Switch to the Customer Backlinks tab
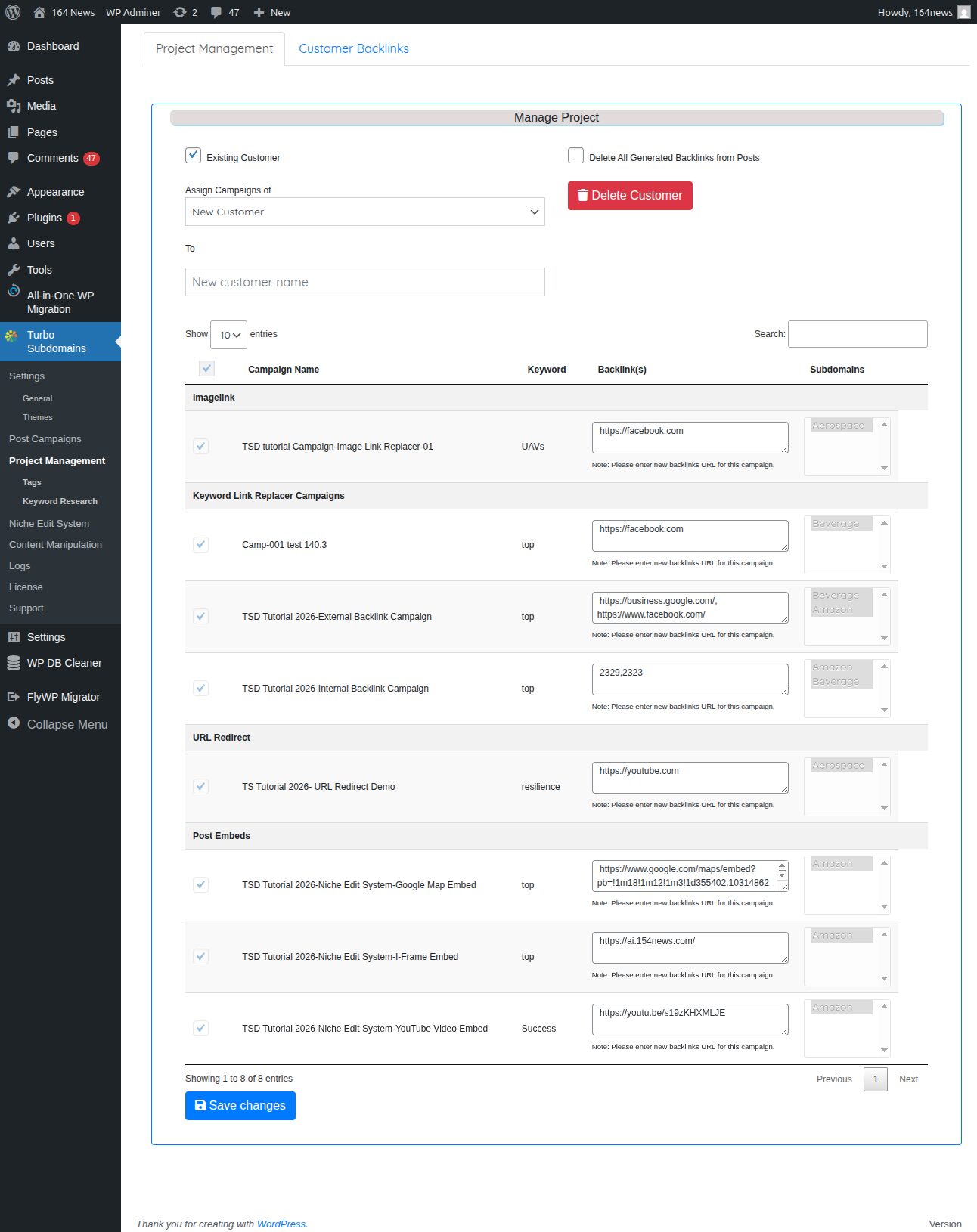 (353, 48)
